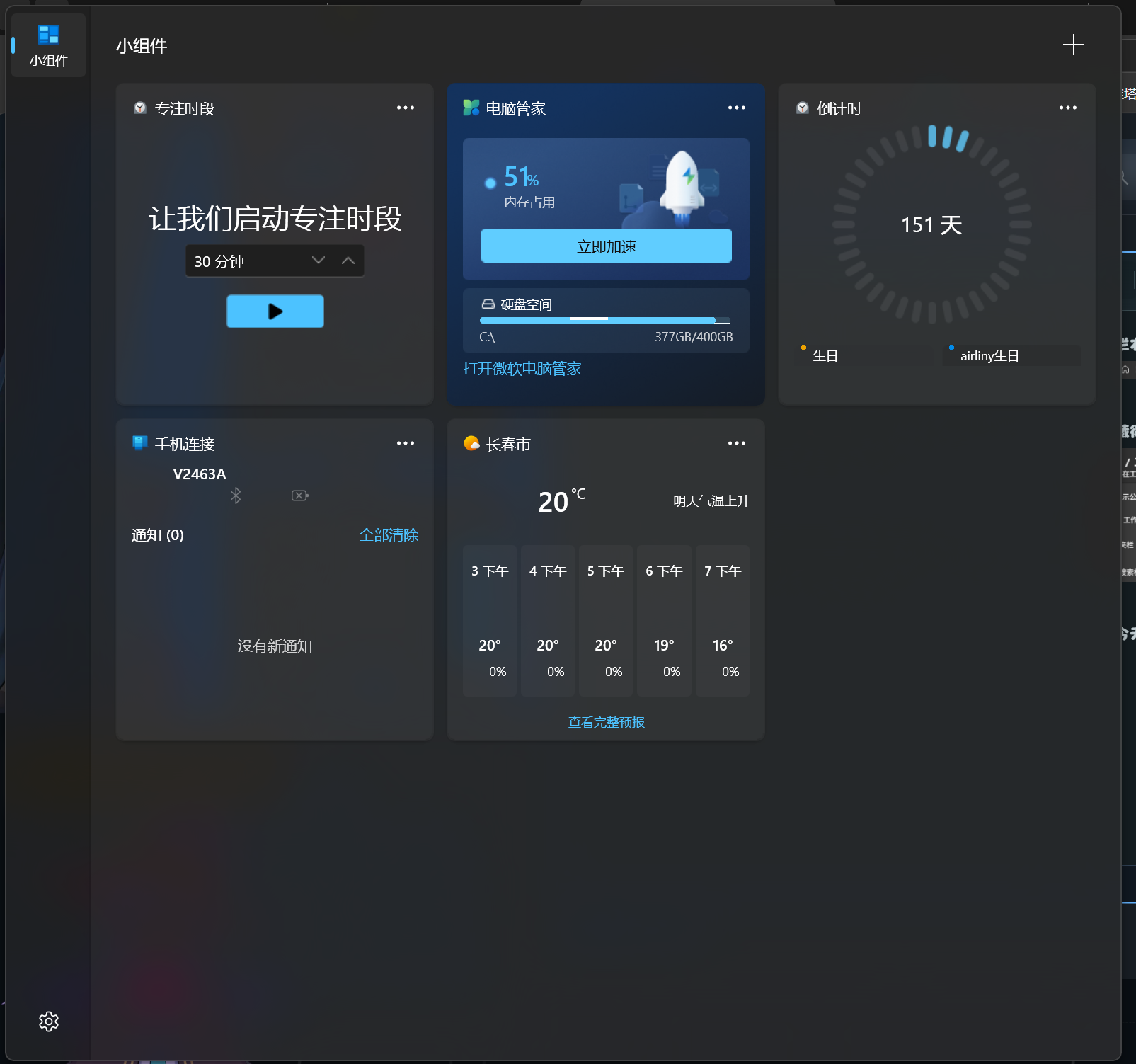This screenshot has height=1064, width=1136.
Task: Select the 5 下午 forecast card
Action: [606, 621]
